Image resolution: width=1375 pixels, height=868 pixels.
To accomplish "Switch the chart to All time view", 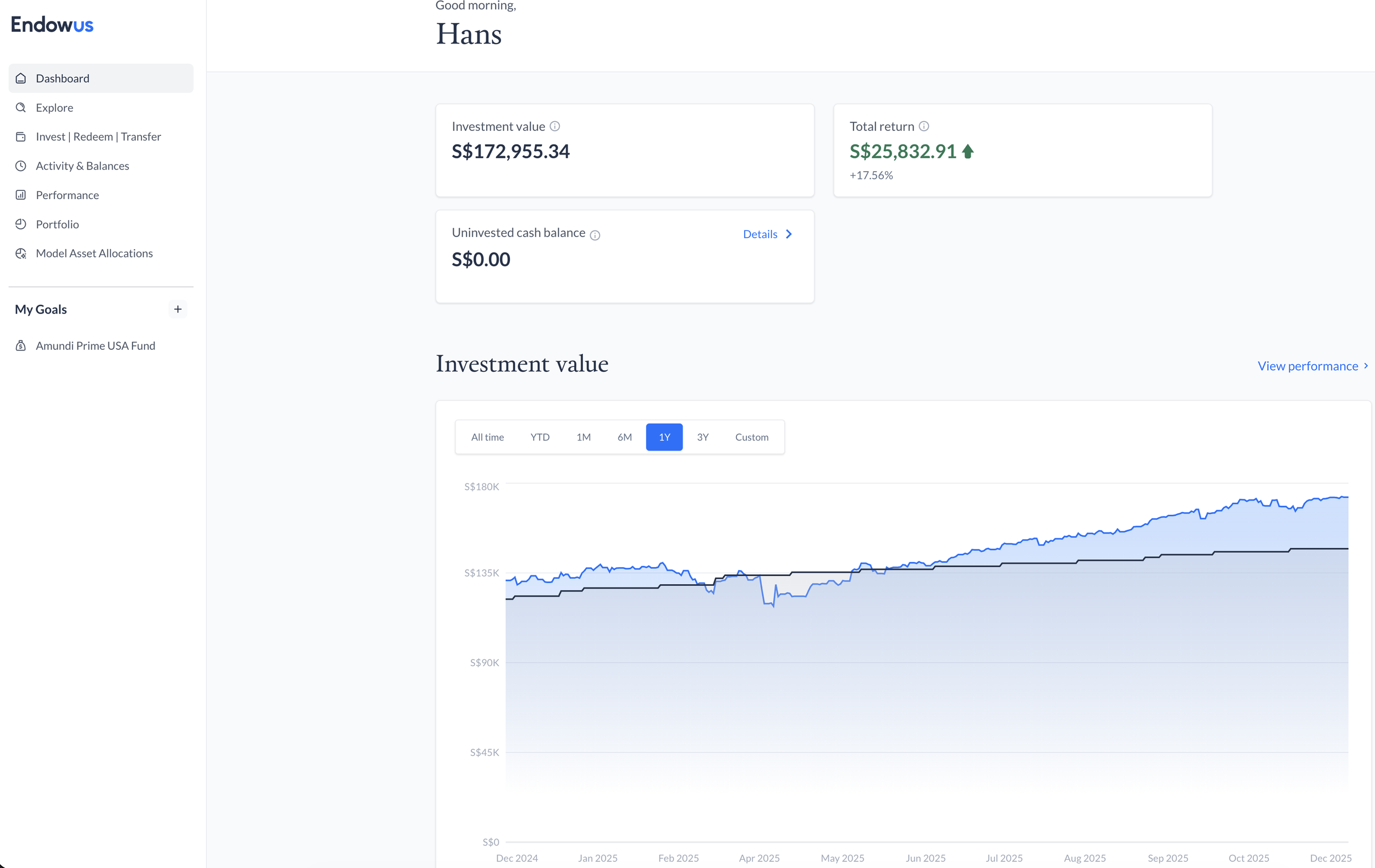I will tap(487, 437).
